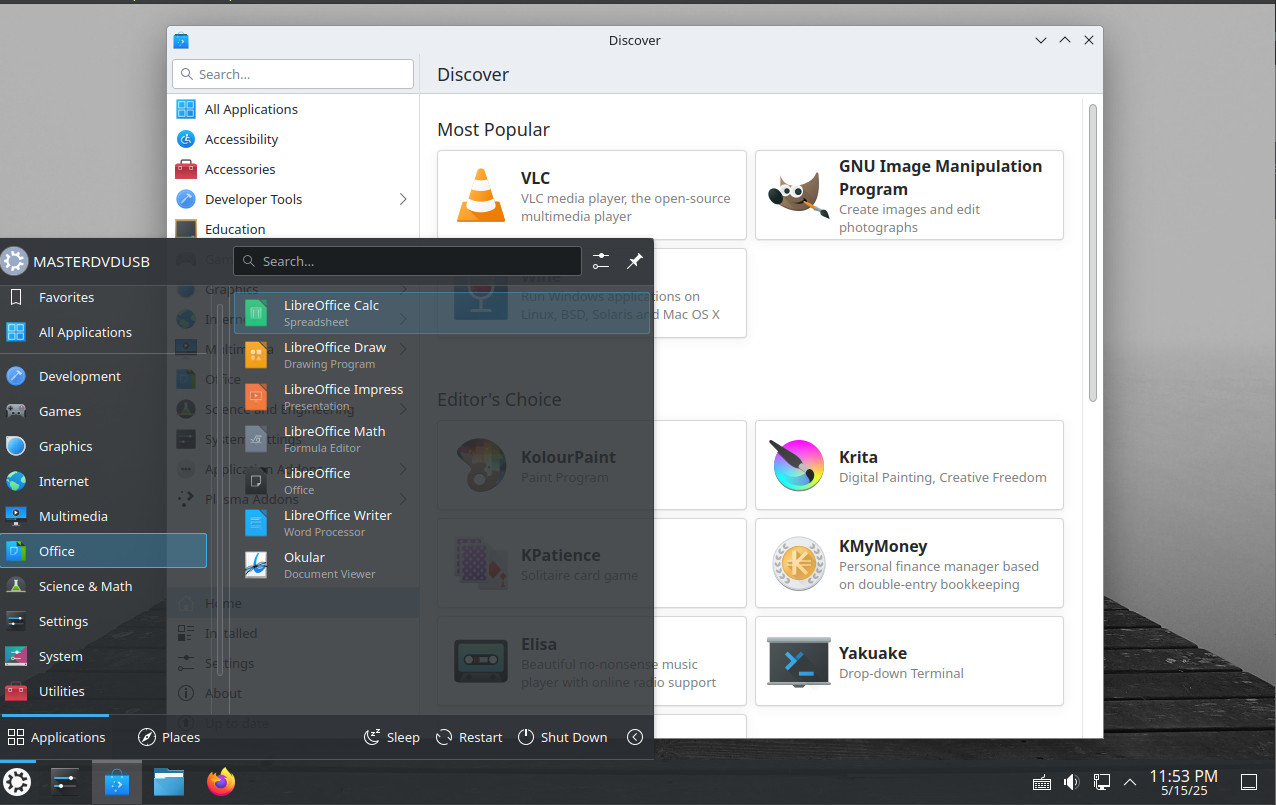Open launcher configure sliders icon
The image size is (1276, 805).
[601, 261]
